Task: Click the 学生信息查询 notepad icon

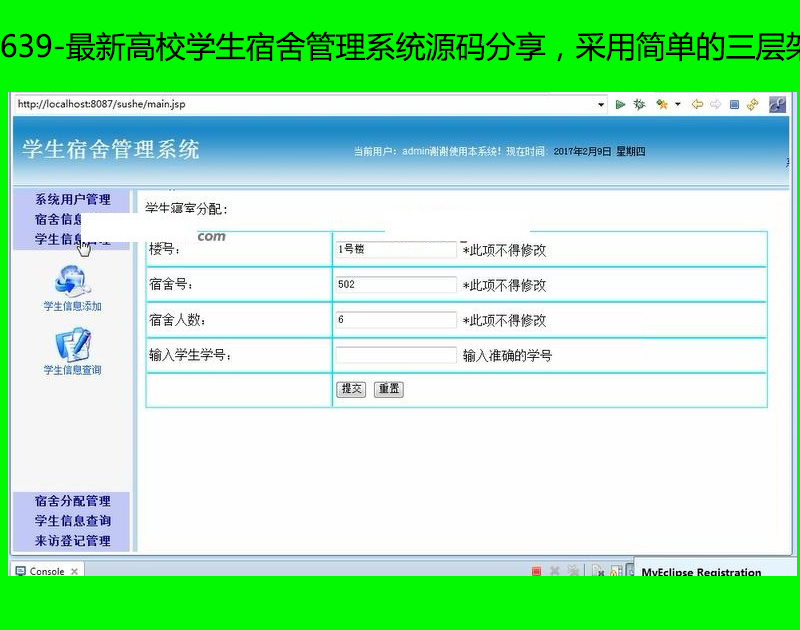Action: [73, 344]
